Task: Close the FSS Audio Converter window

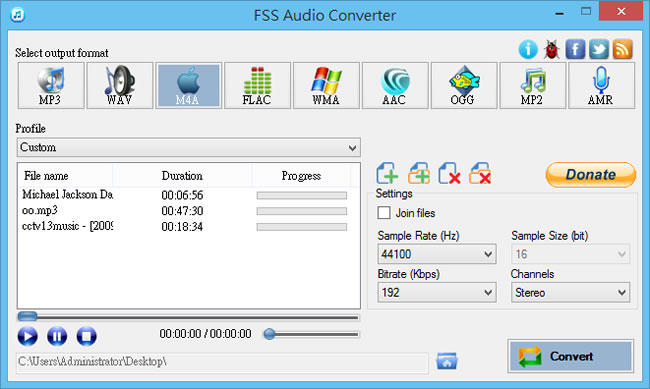Action: click(x=621, y=12)
